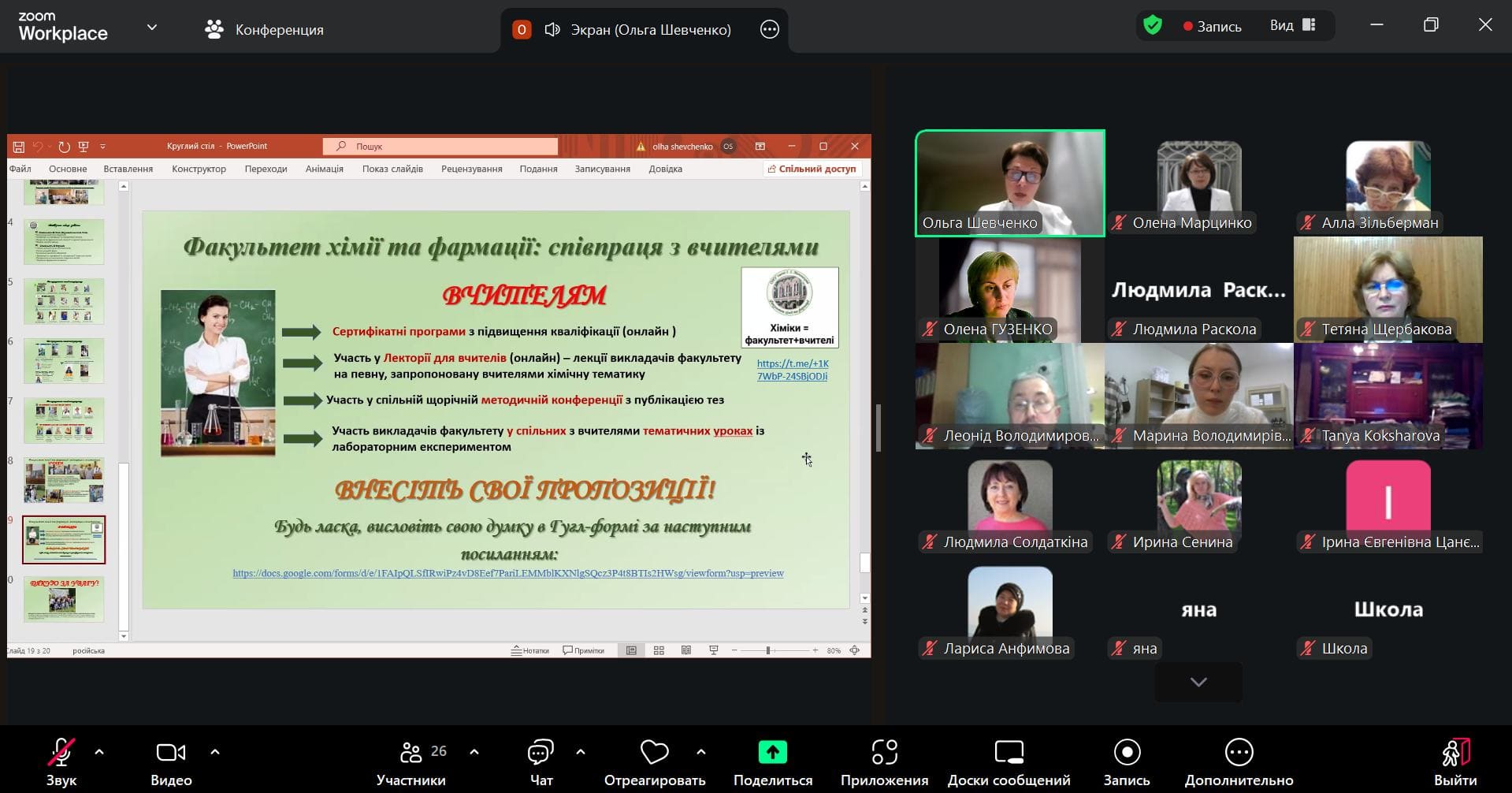Viewport: 1512px width, 793px height.
Task: Open screen share options ellipsis beside Экран
Action: [769, 30]
